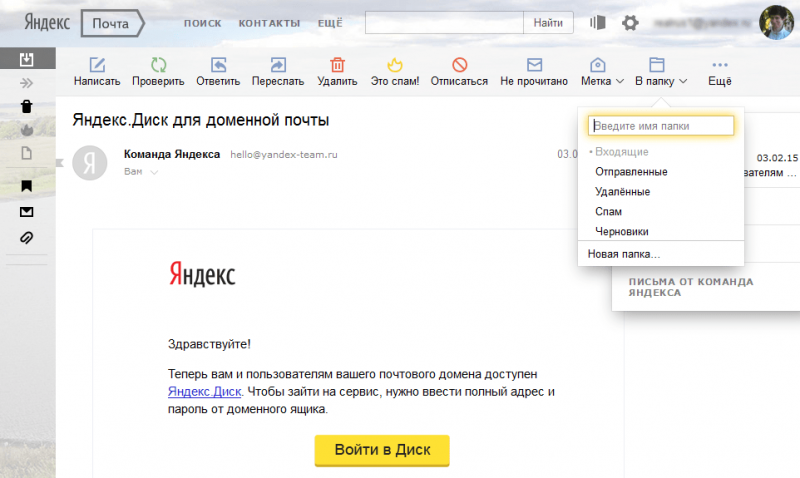This screenshot has width=800, height=478.
Task: Choose Спам from the folder menu
Action: click(x=608, y=211)
